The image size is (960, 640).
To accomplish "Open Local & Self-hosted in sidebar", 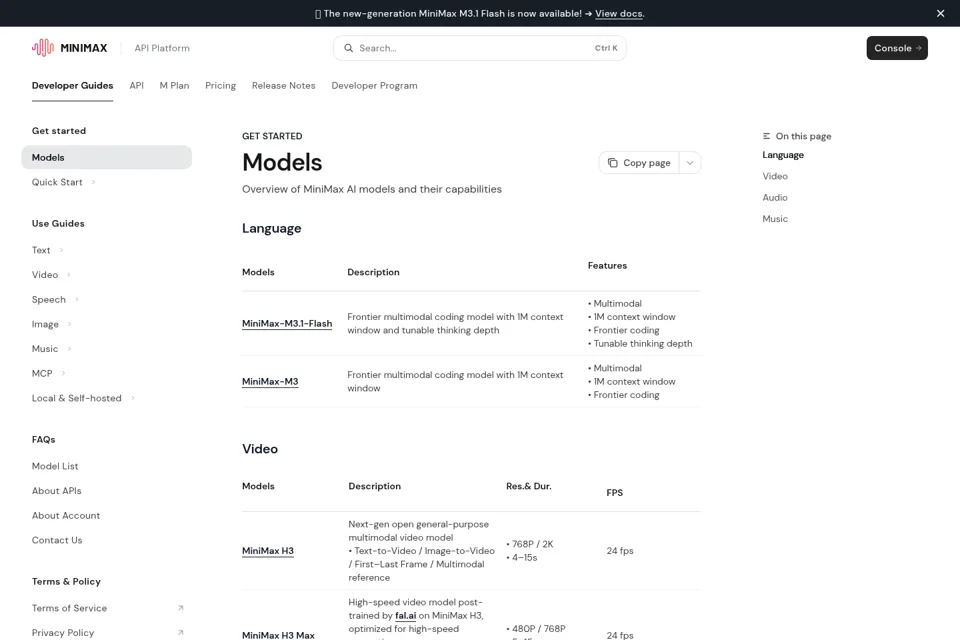I will [77, 398].
